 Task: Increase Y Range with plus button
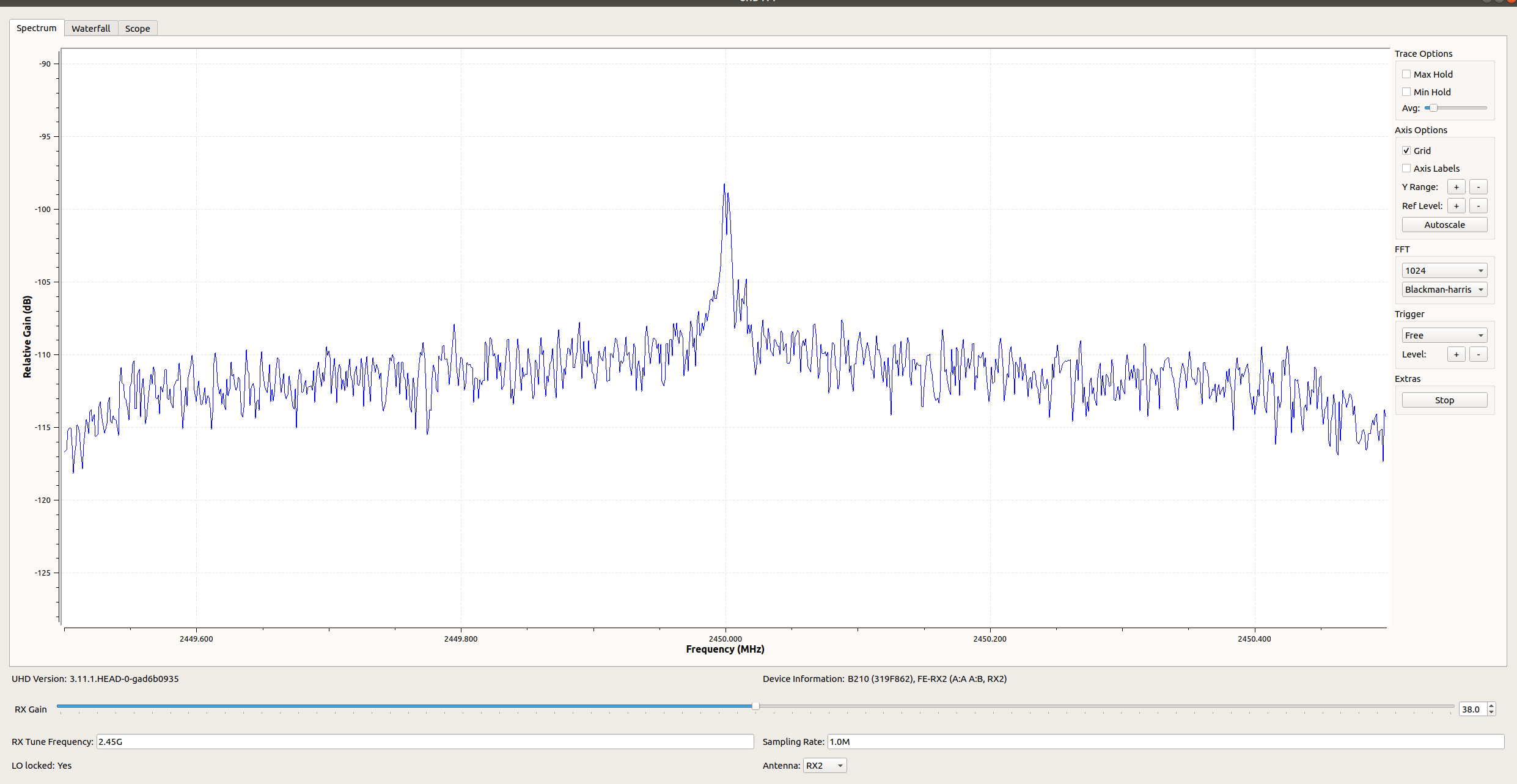[x=1456, y=187]
